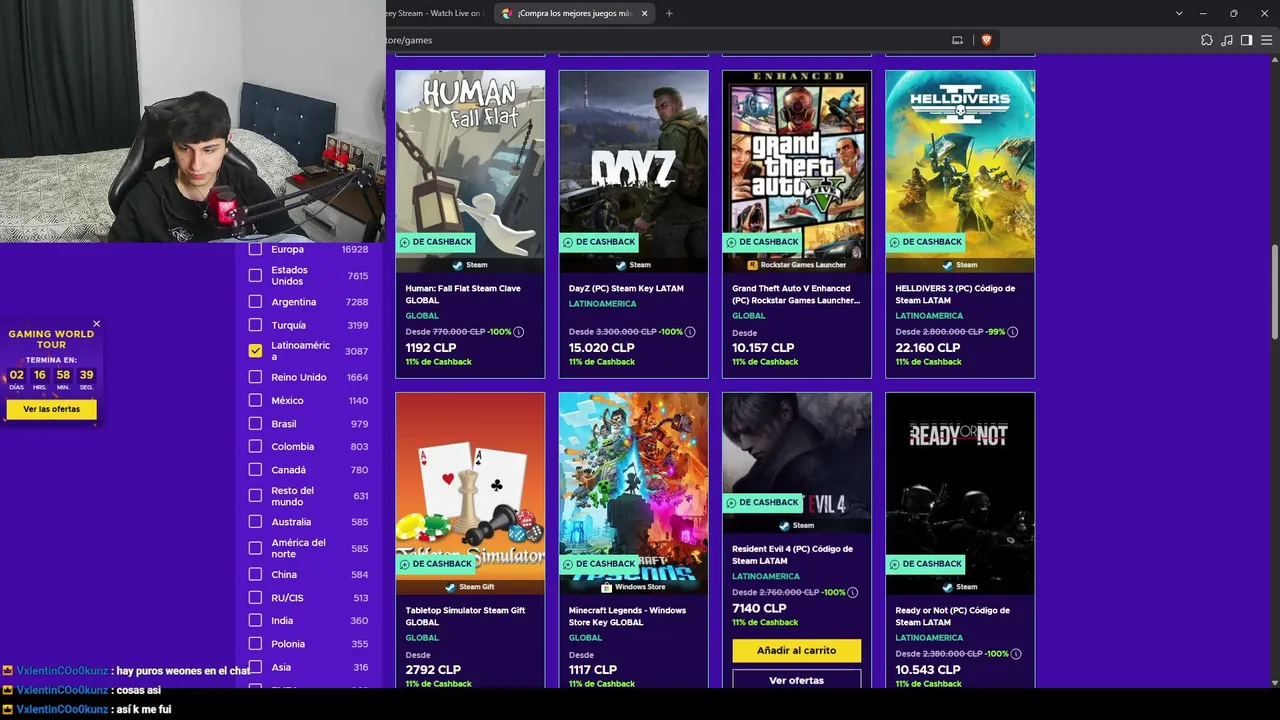Check the Polonia region filter
The width and height of the screenshot is (1280, 720).
[x=255, y=644]
